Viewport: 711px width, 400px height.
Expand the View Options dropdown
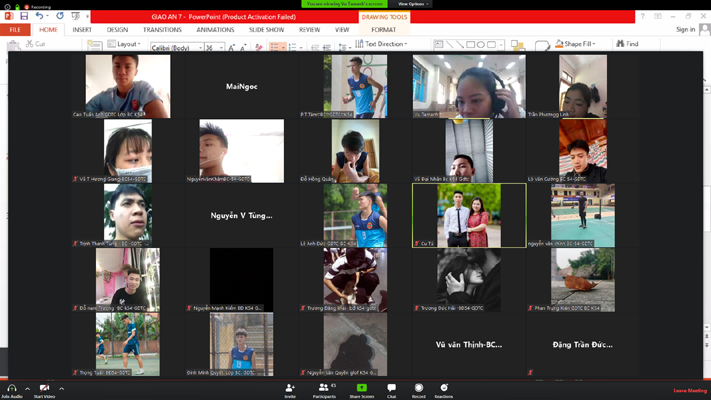[413, 4]
